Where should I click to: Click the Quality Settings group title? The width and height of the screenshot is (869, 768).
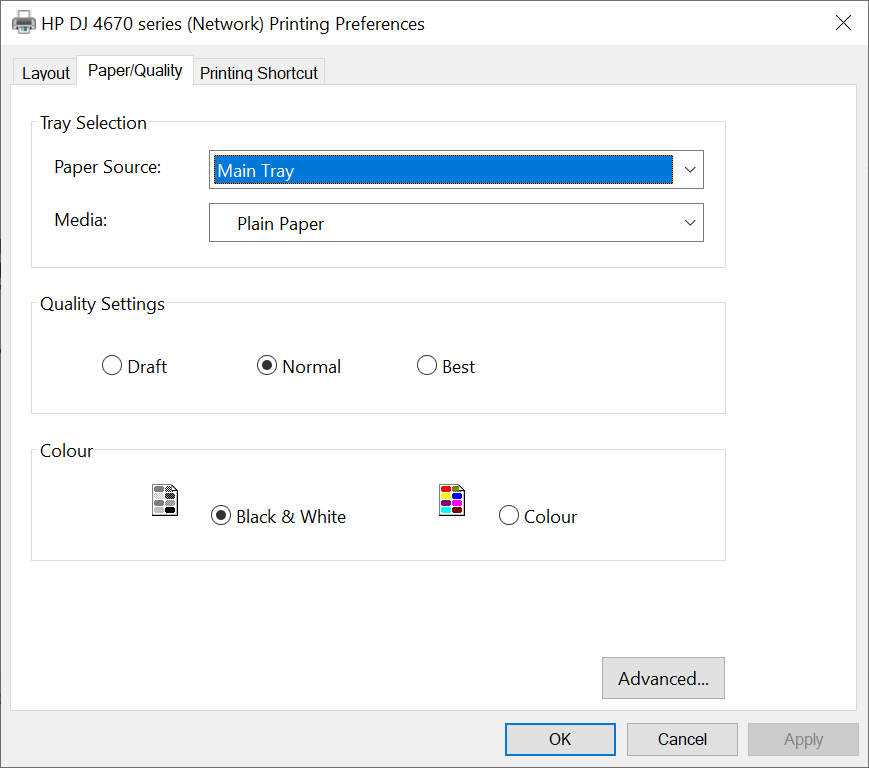tap(103, 304)
